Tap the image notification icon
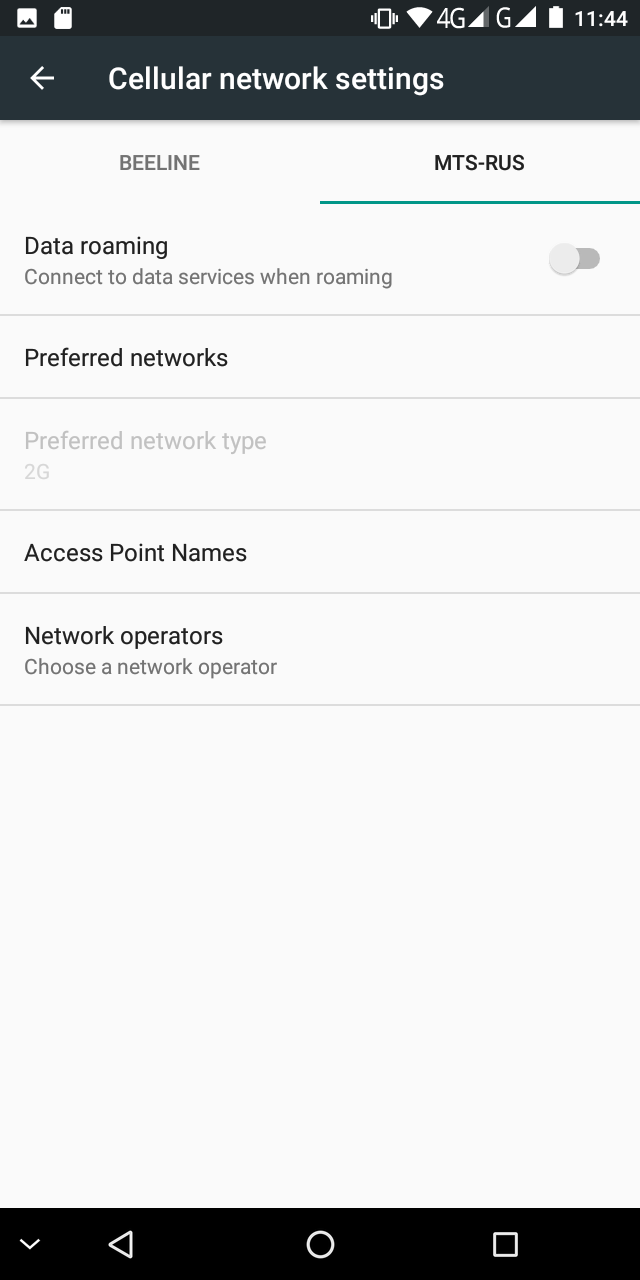 pyautogui.click(x=27, y=18)
